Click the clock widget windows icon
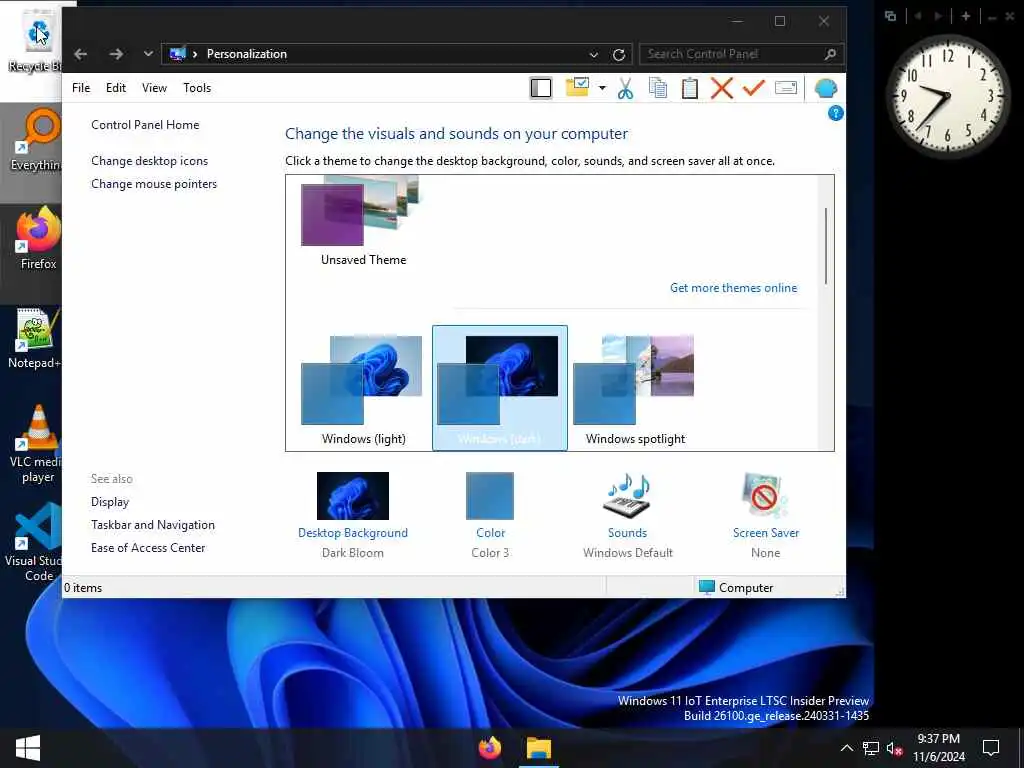The image size is (1024, 768). (x=890, y=16)
